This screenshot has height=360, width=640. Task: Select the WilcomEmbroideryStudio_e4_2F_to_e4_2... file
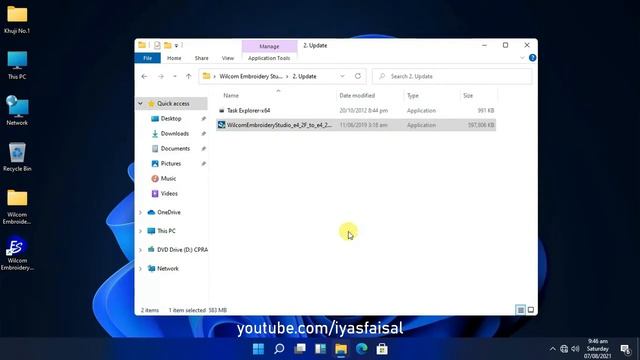(x=356, y=125)
